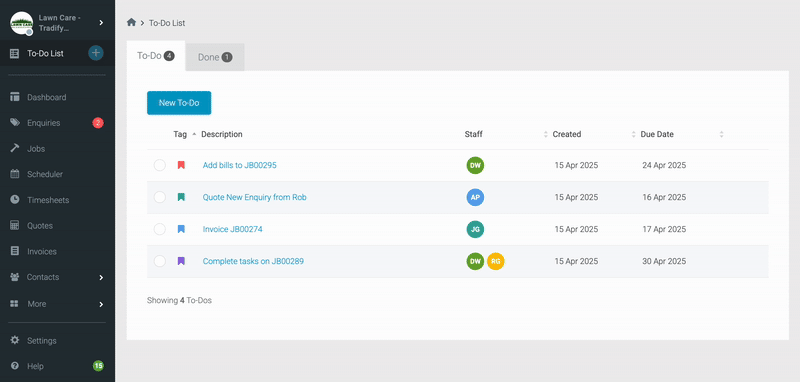Switch to the Done tab
Screen dimensions: 800x382
215,57
